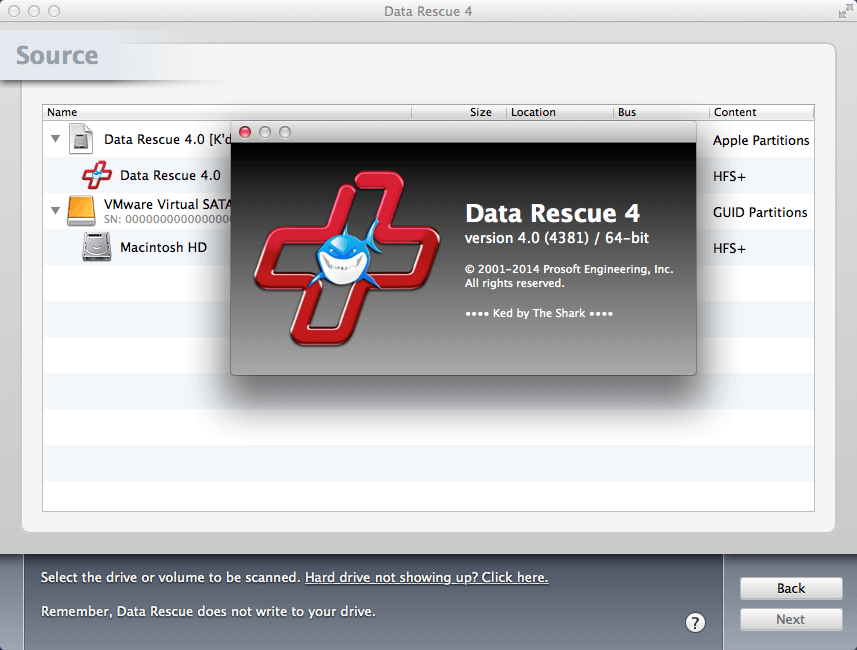The height and width of the screenshot is (650, 857).
Task: Close the About Data Rescue 4 window
Action: click(245, 132)
